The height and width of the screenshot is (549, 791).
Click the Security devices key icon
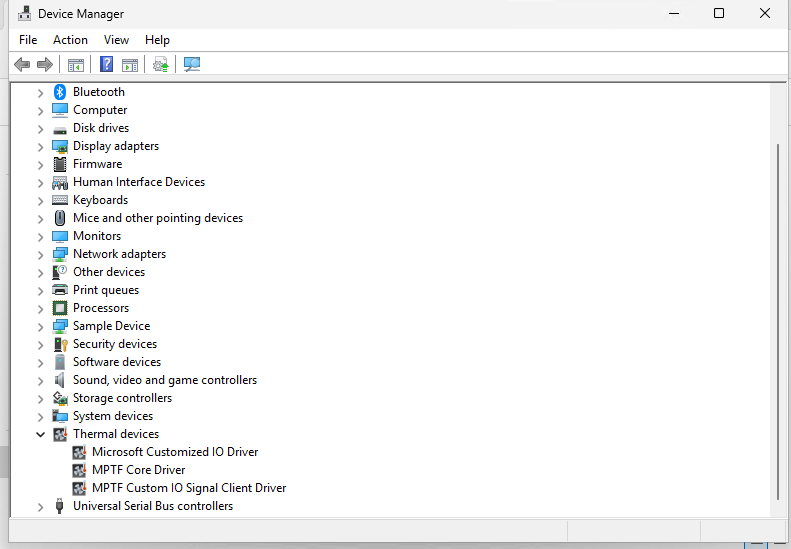60,344
